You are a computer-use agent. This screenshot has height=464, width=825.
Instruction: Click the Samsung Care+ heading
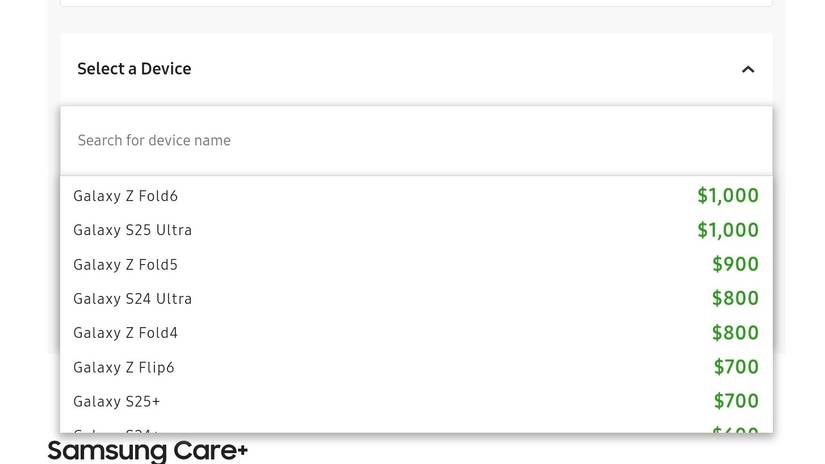click(148, 451)
